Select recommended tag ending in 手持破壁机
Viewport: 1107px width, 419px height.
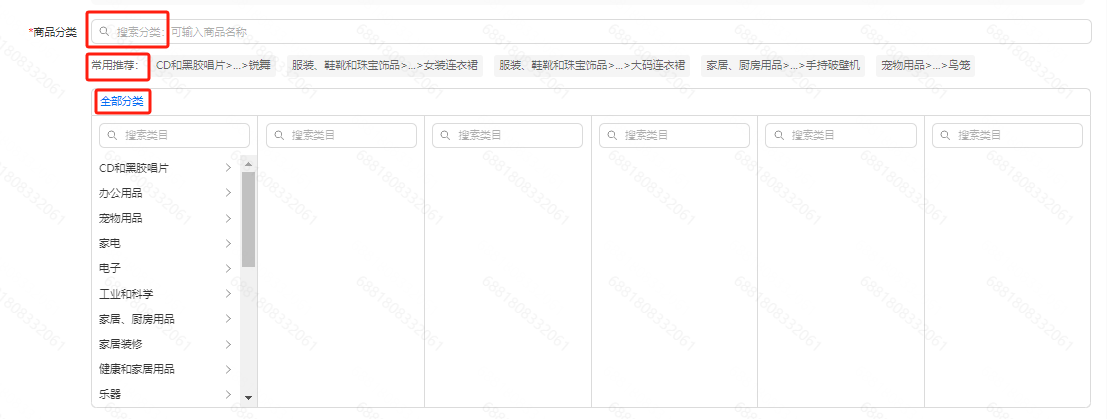point(783,66)
